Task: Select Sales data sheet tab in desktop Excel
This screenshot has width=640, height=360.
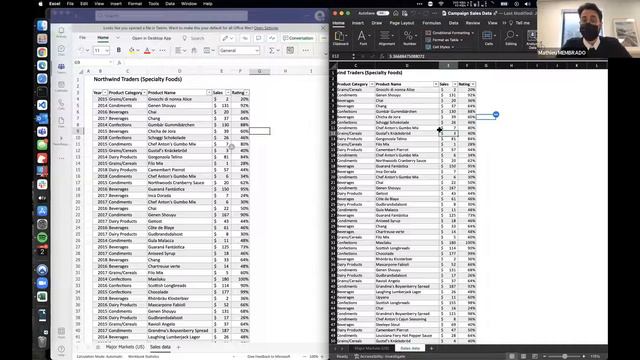Action: point(410,349)
